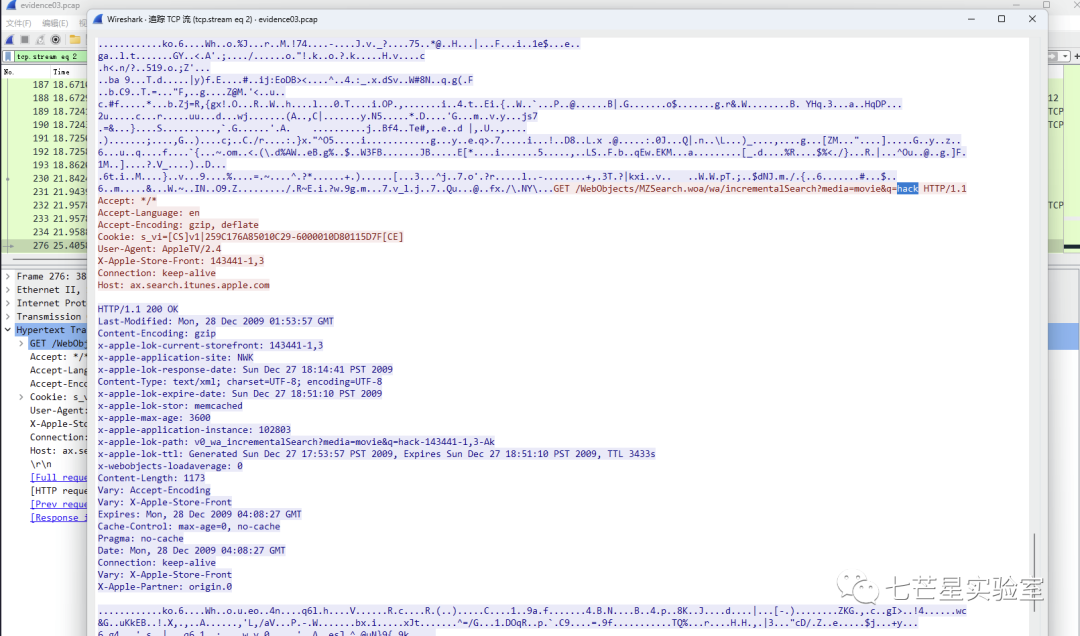Click the start capture shark fin icon
The image size is (1080, 636).
pyautogui.click(x=10, y=40)
